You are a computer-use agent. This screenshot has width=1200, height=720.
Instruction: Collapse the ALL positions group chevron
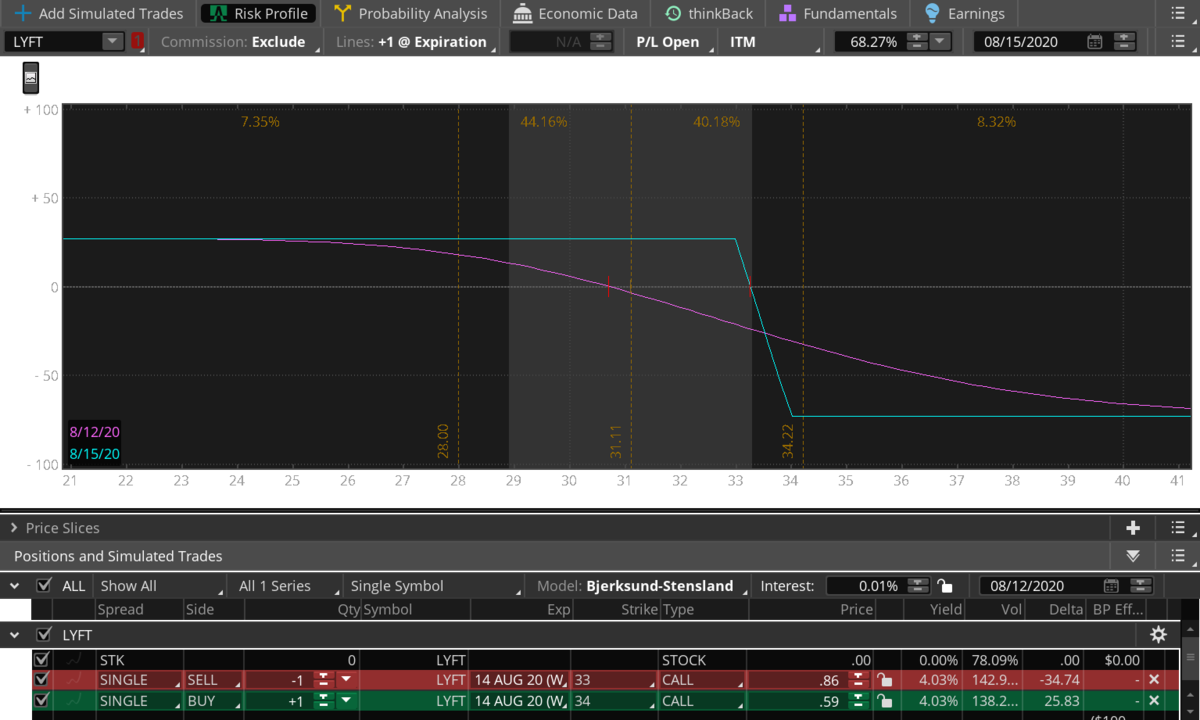[x=14, y=586]
